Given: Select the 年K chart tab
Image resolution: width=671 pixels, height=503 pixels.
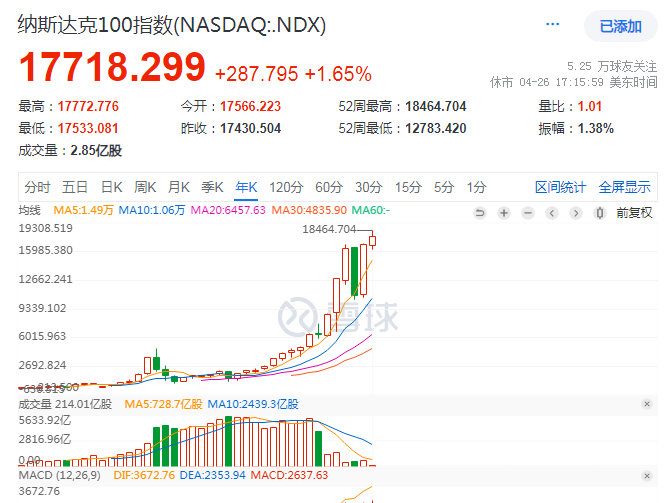Looking at the screenshot, I should click(x=246, y=187).
